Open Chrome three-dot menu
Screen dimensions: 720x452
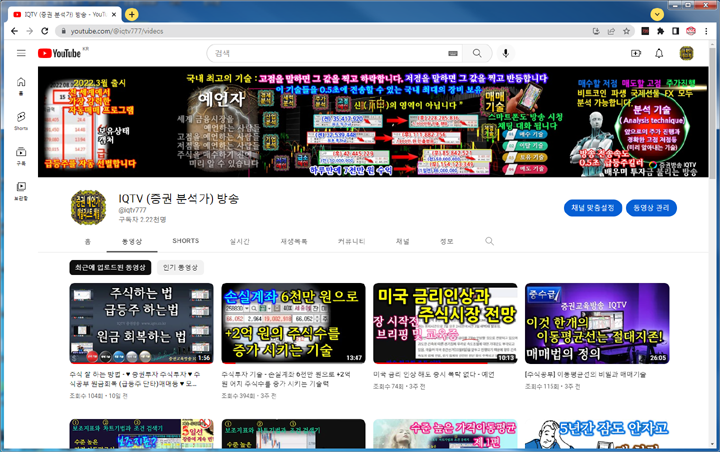pyautogui.click(x=706, y=31)
